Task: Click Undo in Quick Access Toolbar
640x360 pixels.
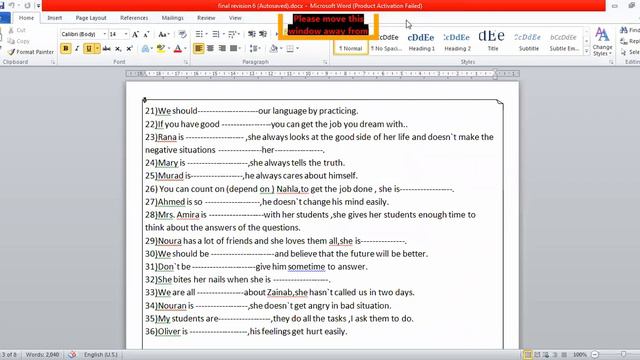Action: pos(11,6)
